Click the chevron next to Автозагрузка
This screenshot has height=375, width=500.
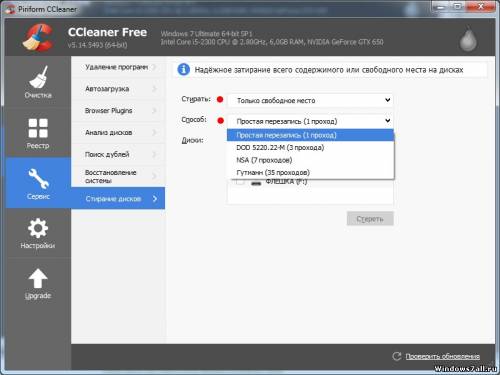(154, 89)
